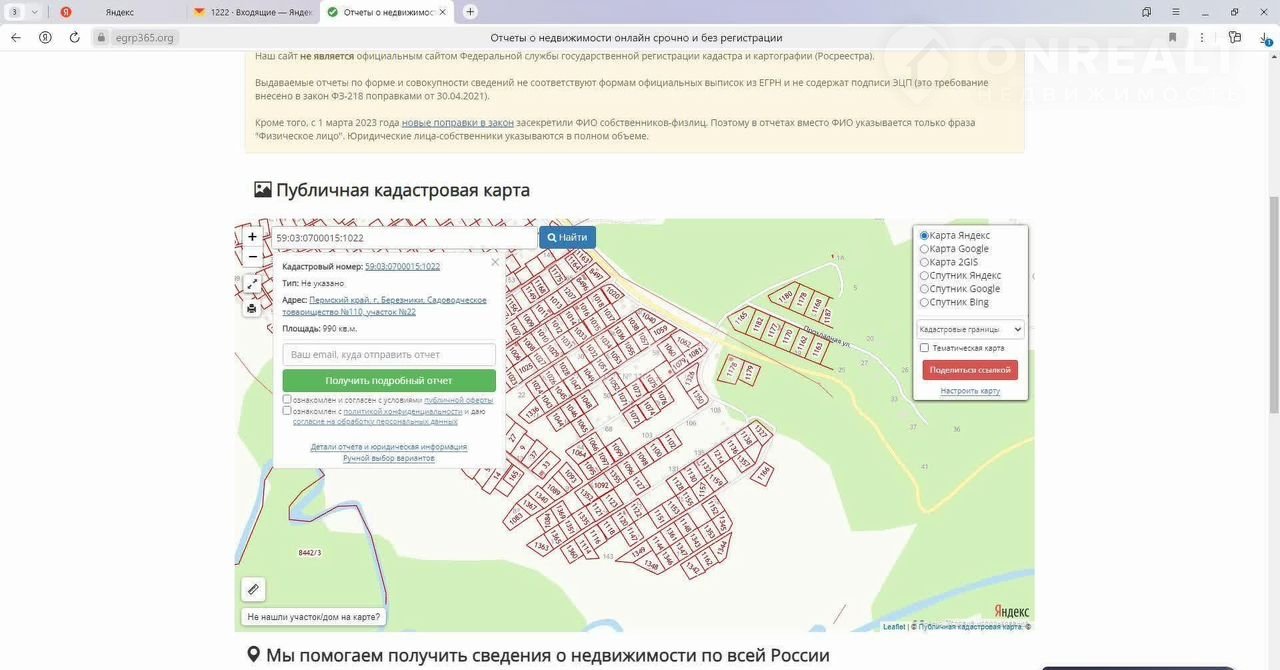
Task: Bookmark this page in address bar
Action: [1172, 37]
